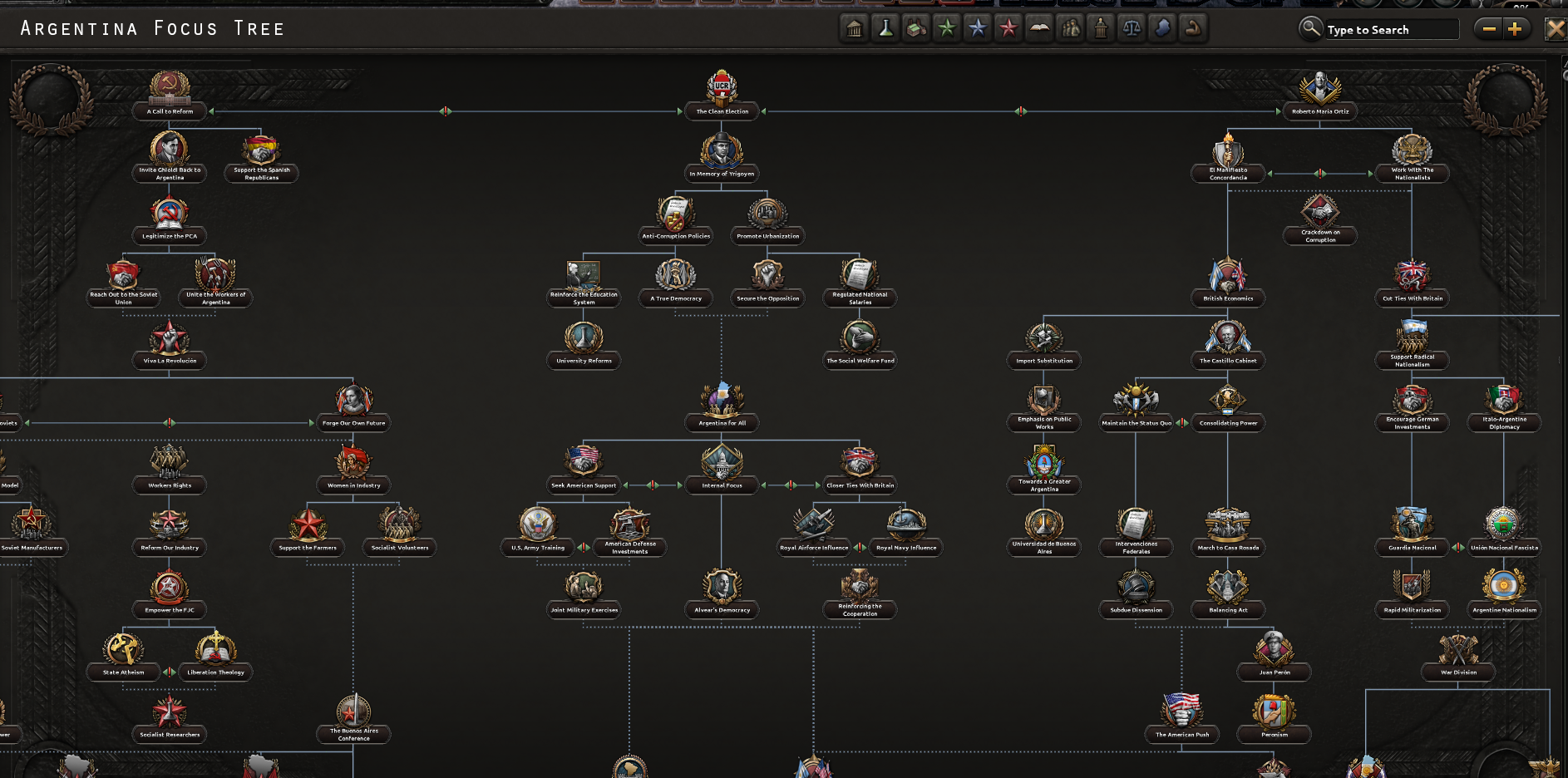Toggle the soldiers manpower filter
This screenshot has height=778, width=1568.
[1071, 29]
